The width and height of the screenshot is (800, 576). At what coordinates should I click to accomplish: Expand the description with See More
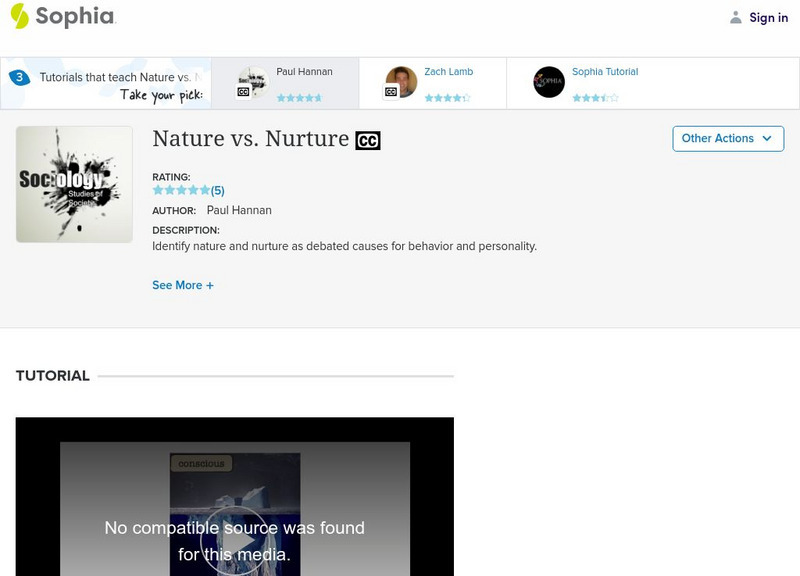(x=184, y=285)
